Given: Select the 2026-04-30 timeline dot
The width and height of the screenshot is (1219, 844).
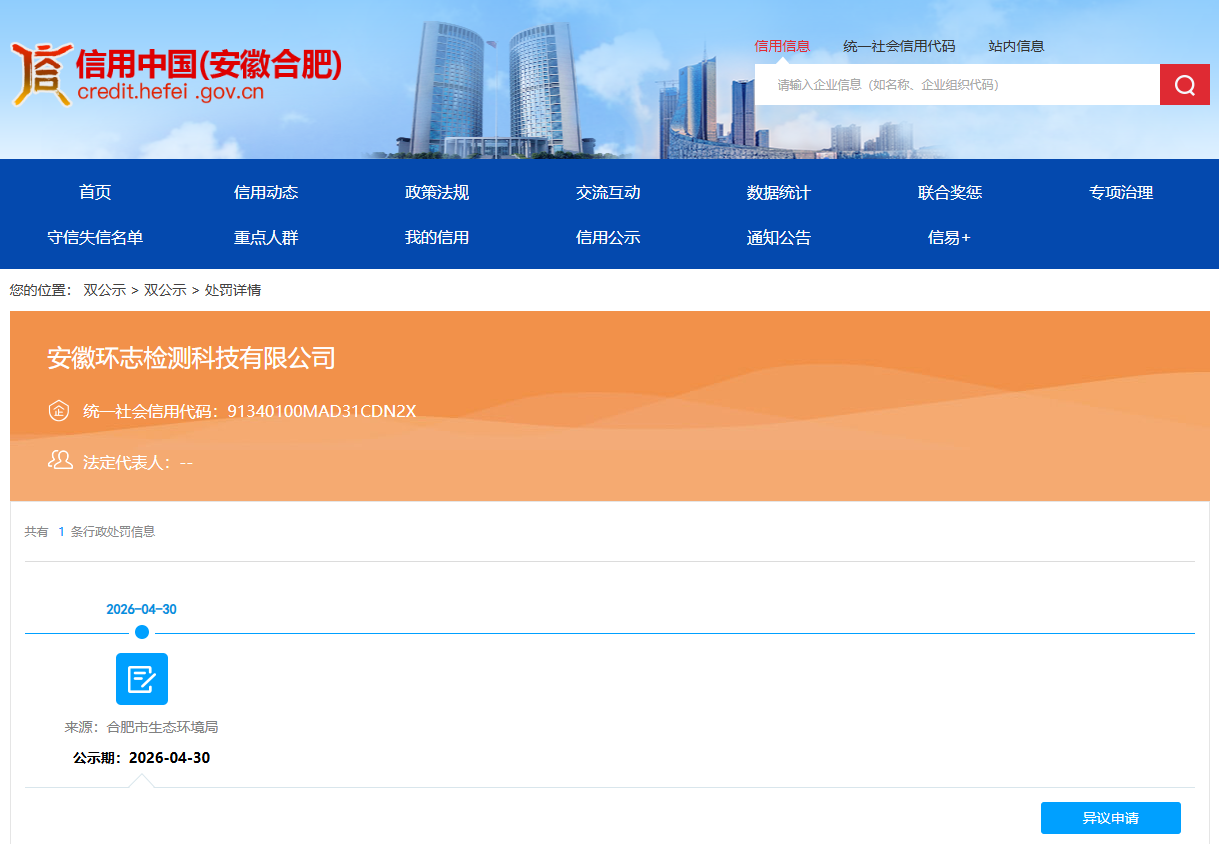Looking at the screenshot, I should [142, 632].
